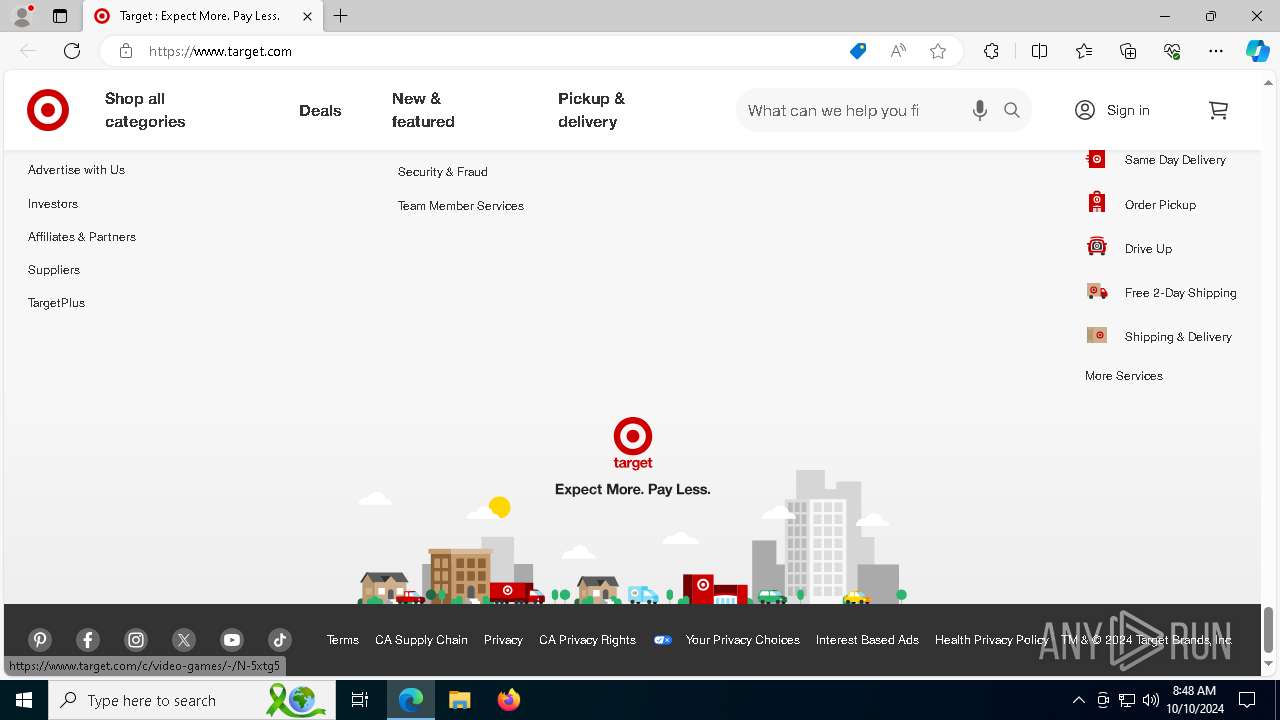This screenshot has width=1280, height=720.
Task: Open Settings and more menu
Action: click(1216, 51)
